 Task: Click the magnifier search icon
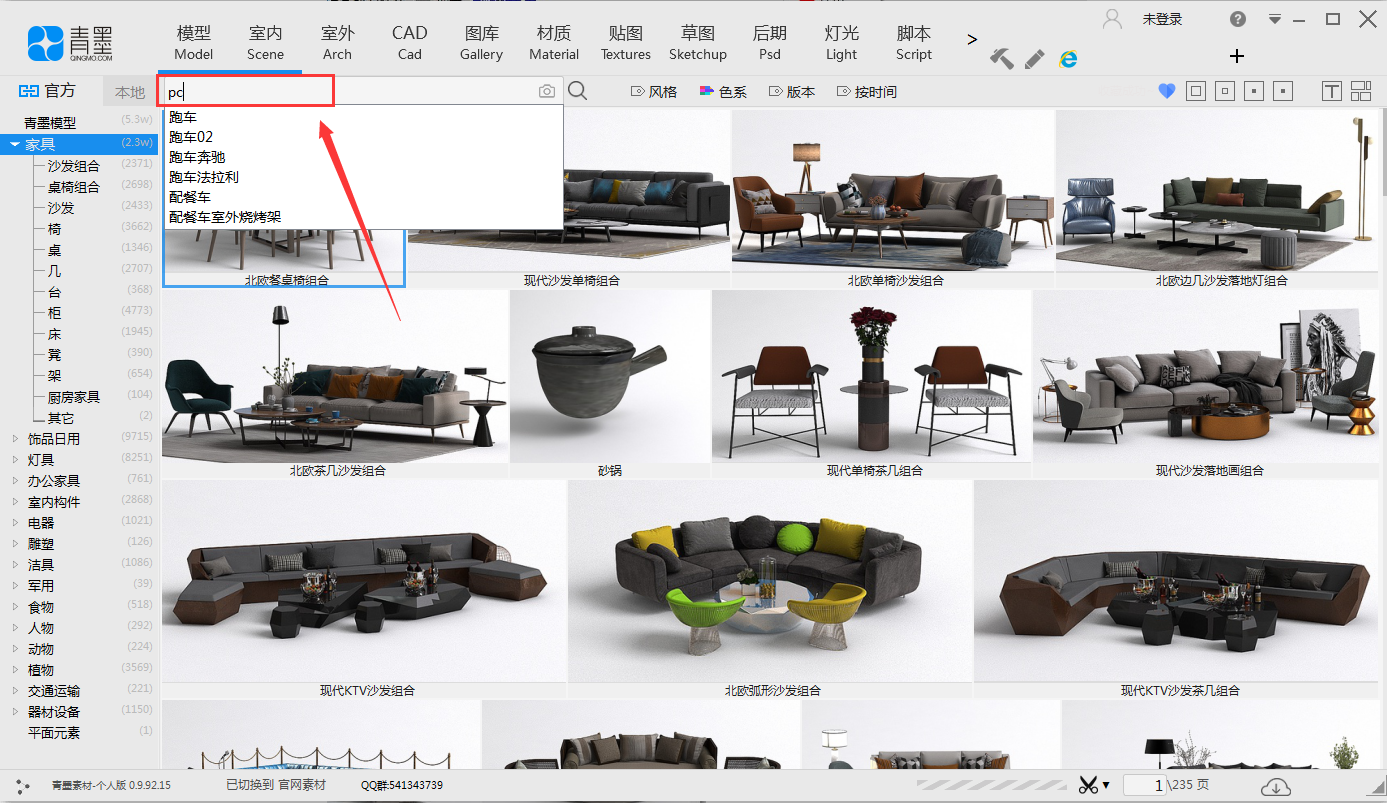click(x=577, y=92)
